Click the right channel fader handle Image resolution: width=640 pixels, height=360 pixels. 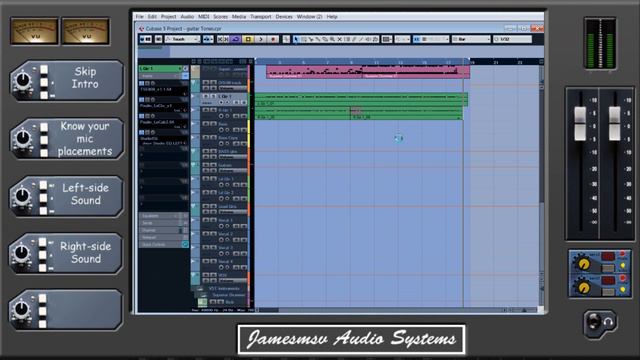click(615, 124)
